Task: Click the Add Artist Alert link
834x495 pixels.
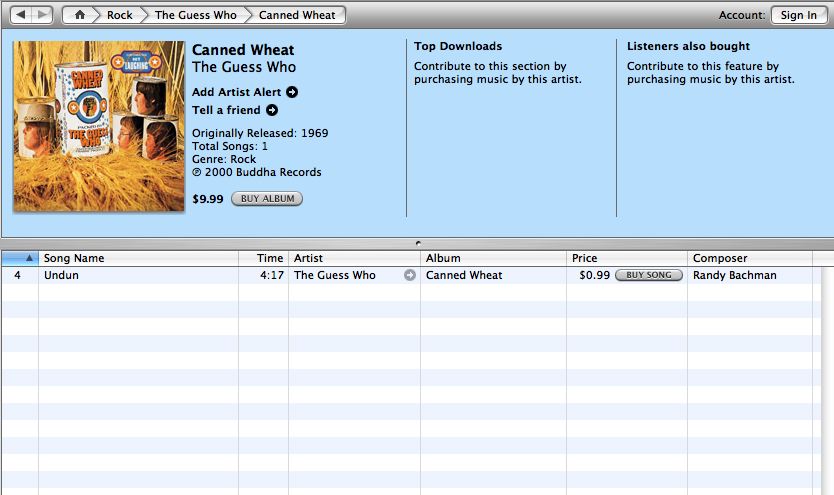Action: point(237,92)
